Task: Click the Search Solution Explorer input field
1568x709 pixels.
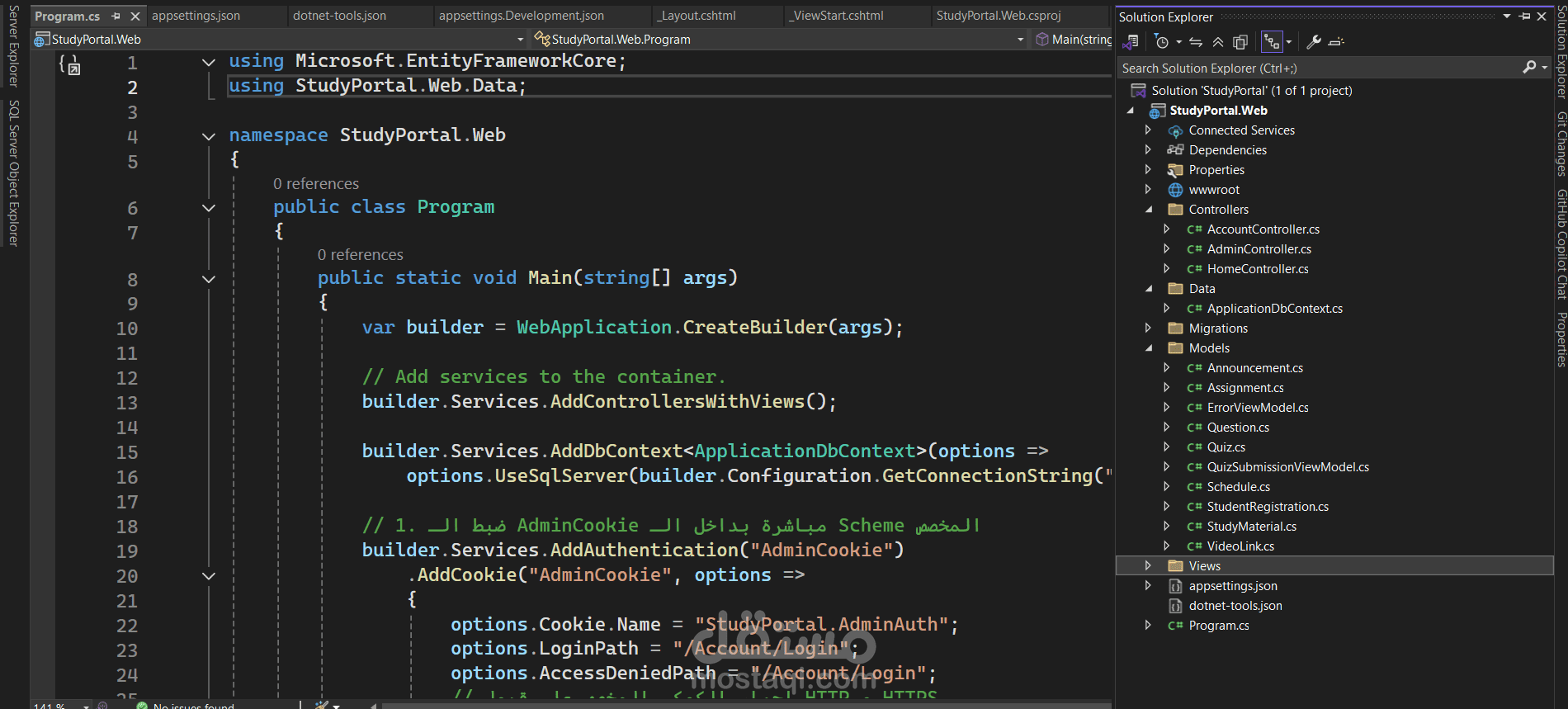Action: (x=1320, y=68)
